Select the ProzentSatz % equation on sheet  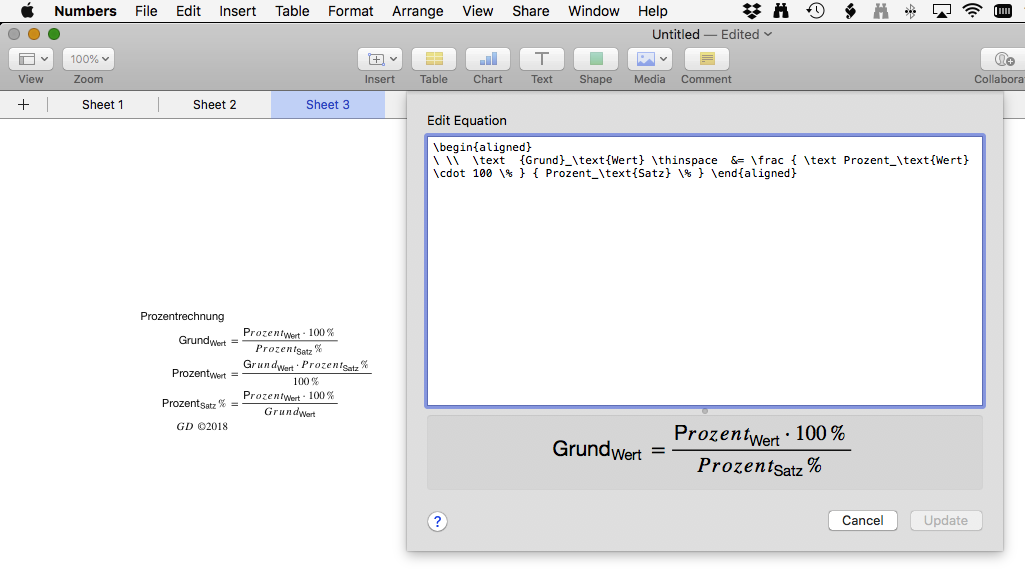tap(250, 403)
